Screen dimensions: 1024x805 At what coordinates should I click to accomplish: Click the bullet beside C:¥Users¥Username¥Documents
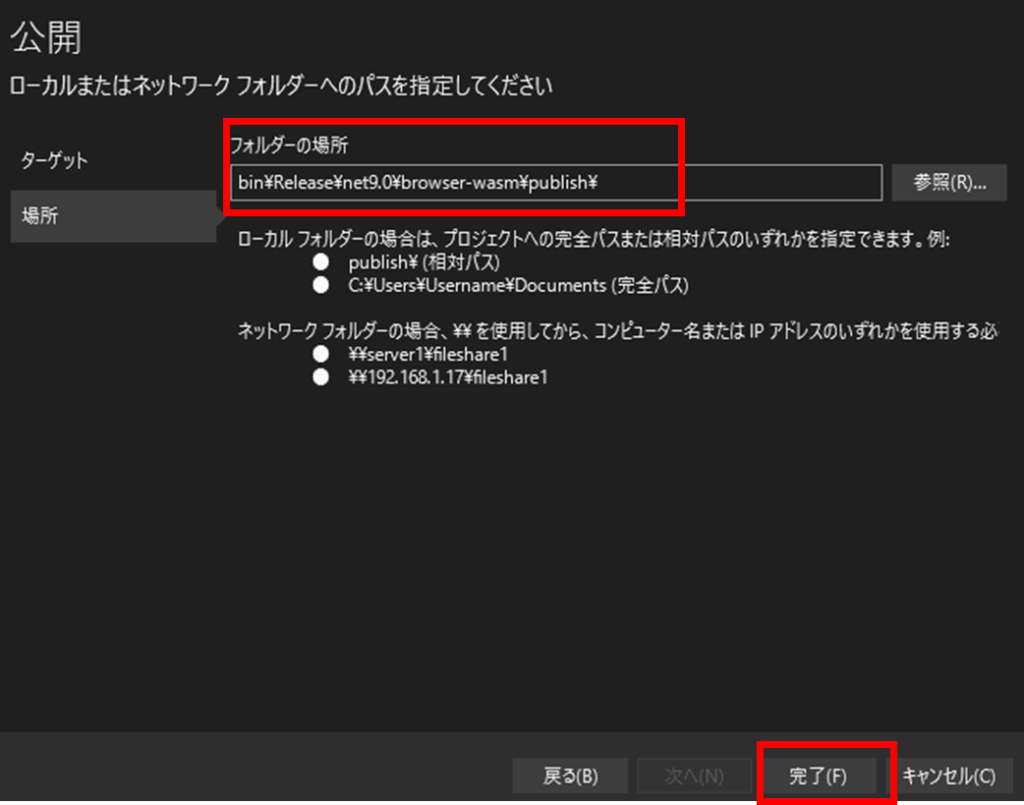click(x=321, y=285)
